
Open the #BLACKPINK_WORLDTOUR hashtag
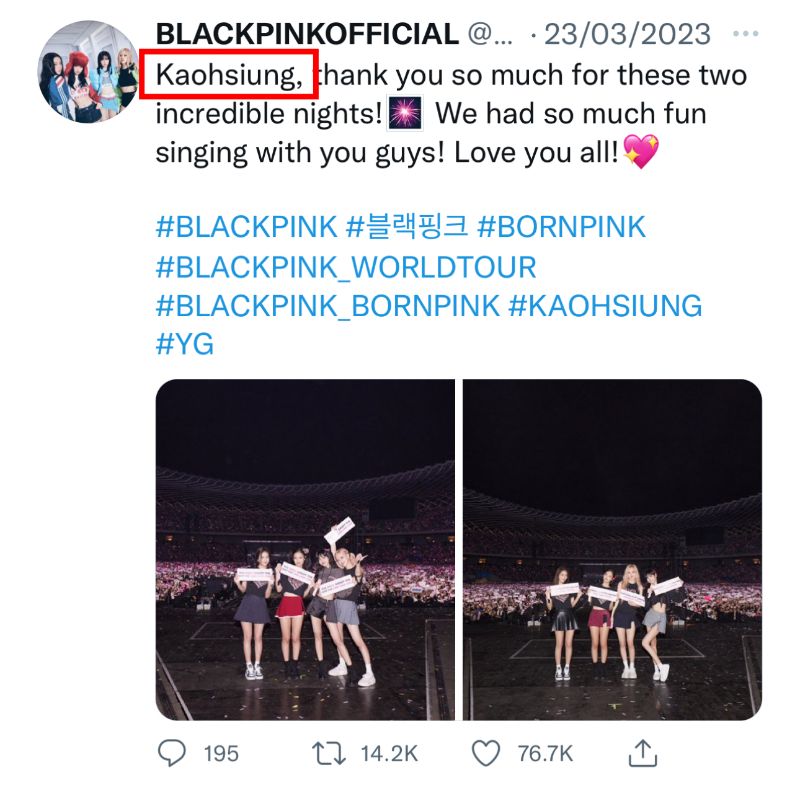tap(346, 267)
